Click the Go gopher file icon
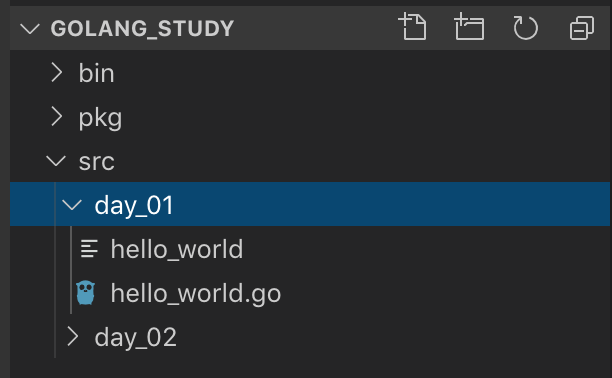The height and width of the screenshot is (378, 612). (85, 293)
